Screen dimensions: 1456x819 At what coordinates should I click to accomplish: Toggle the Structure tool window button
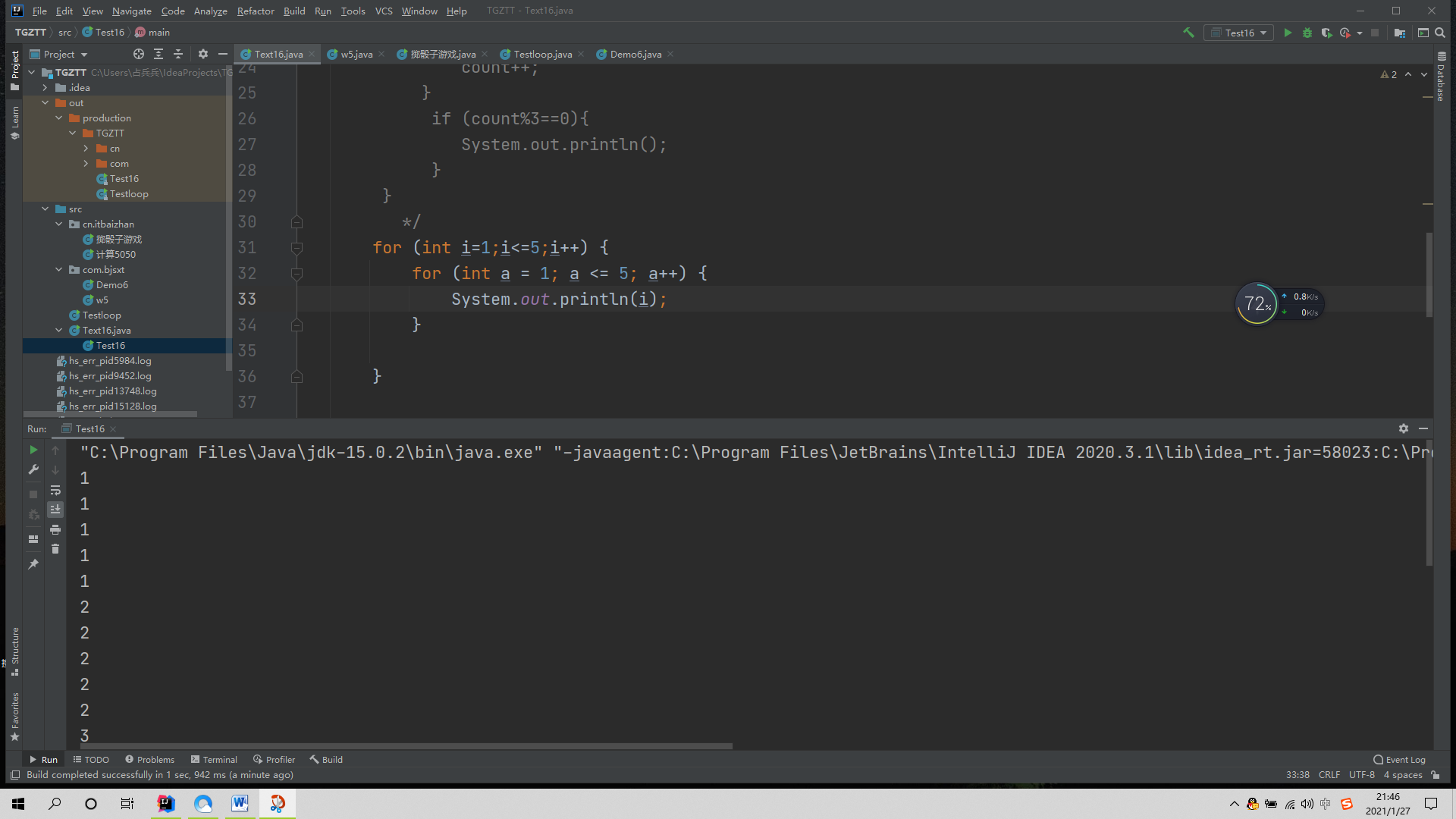(x=14, y=651)
